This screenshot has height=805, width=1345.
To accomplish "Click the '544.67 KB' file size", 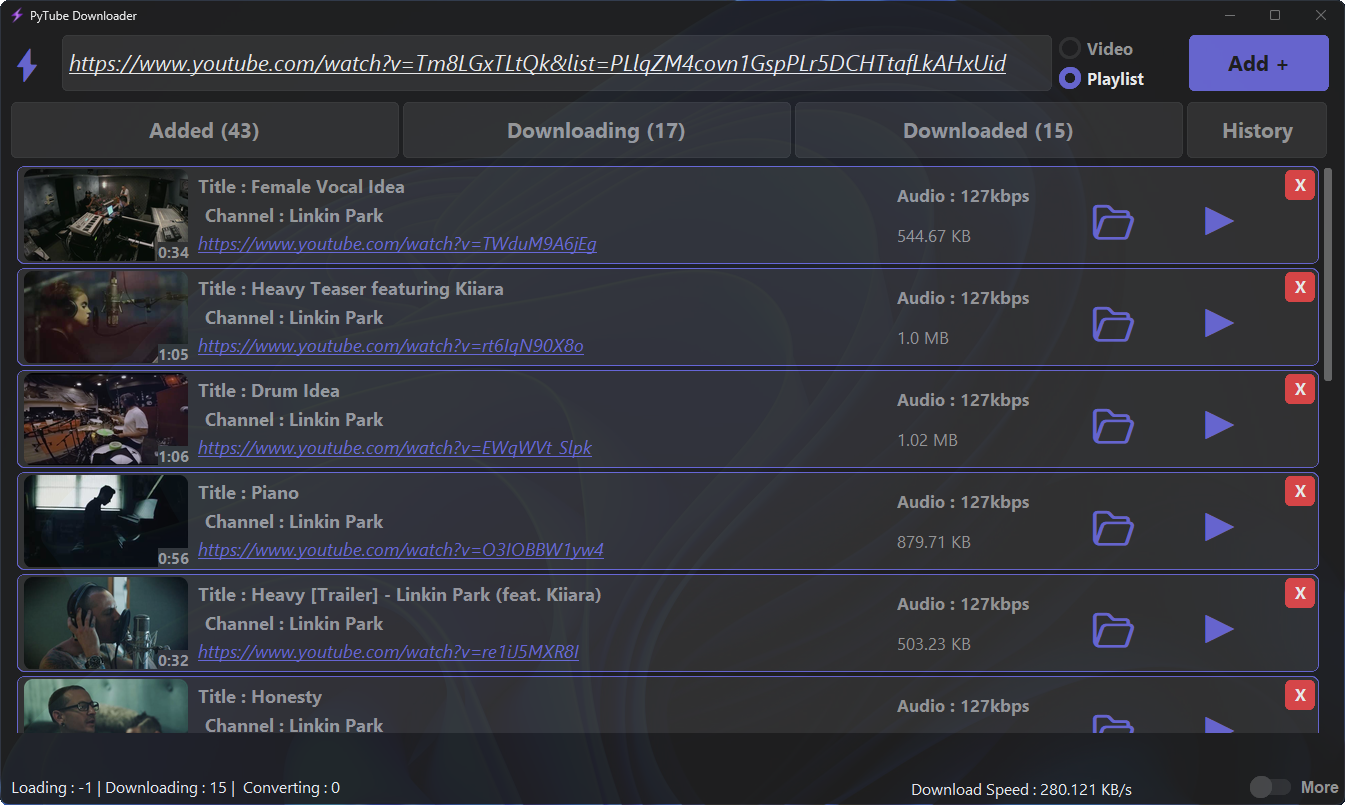I will 934,236.
